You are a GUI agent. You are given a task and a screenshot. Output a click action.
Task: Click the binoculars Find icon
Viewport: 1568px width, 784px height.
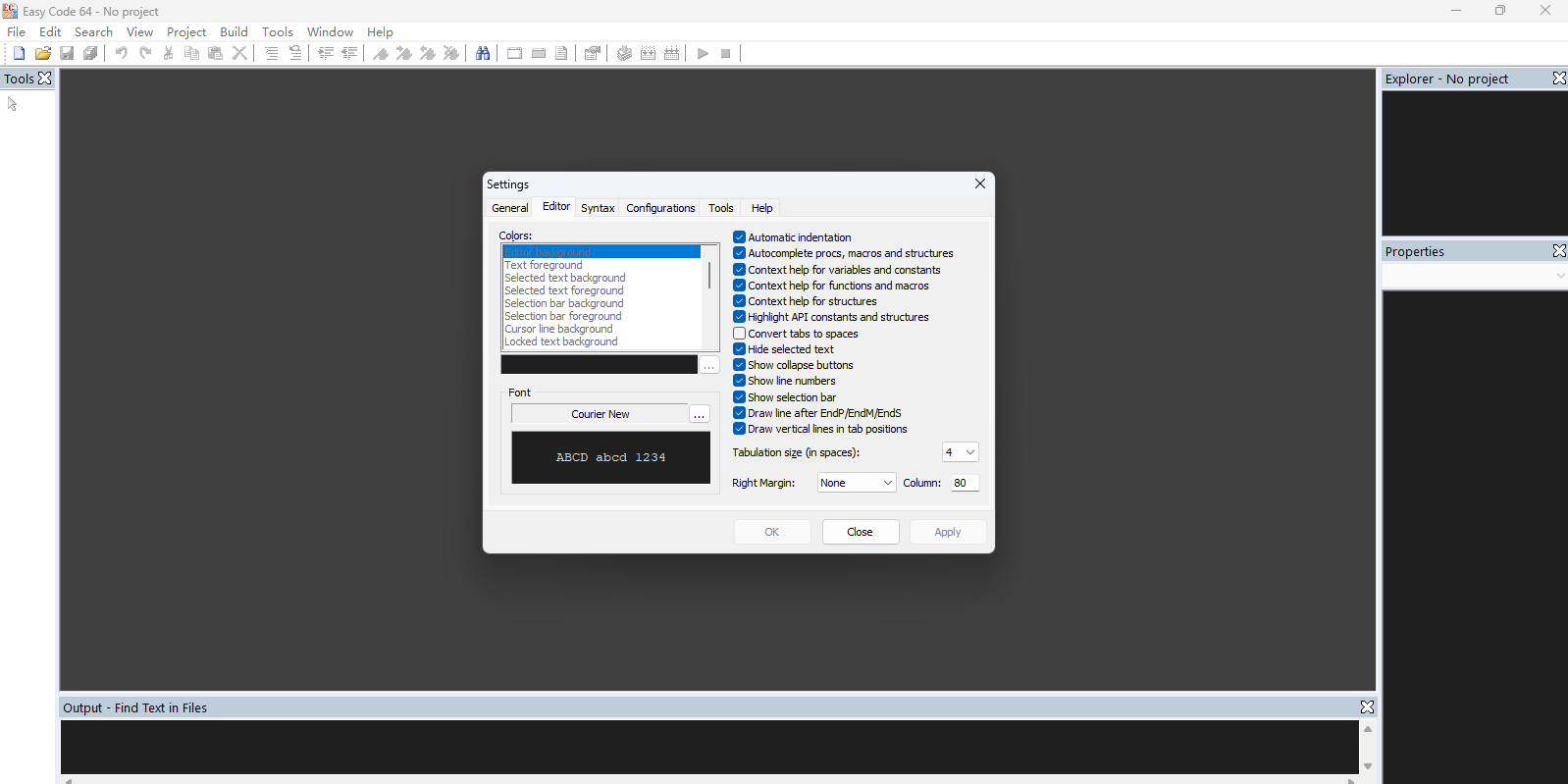coord(483,53)
